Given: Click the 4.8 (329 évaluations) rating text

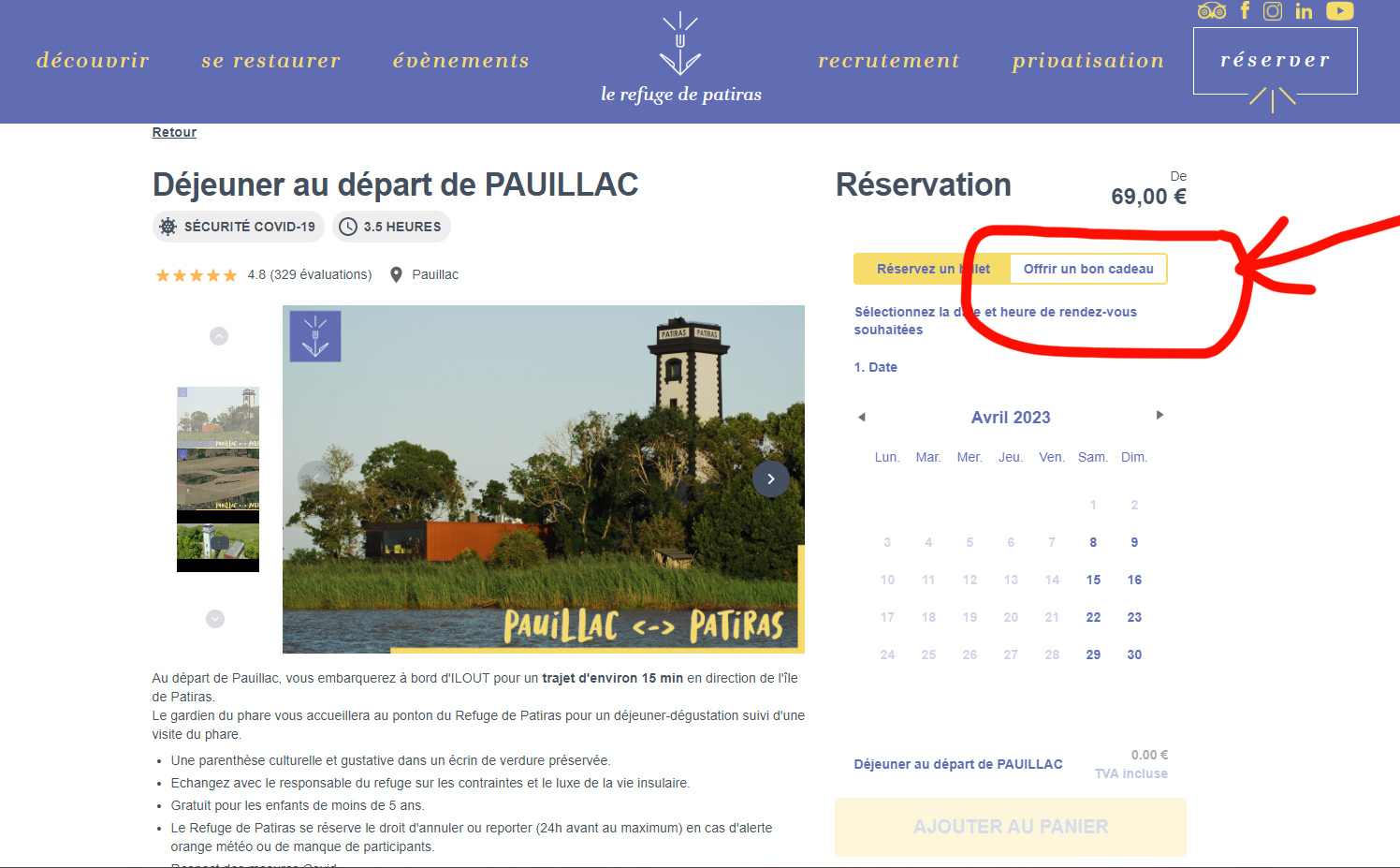Looking at the screenshot, I should [x=310, y=274].
